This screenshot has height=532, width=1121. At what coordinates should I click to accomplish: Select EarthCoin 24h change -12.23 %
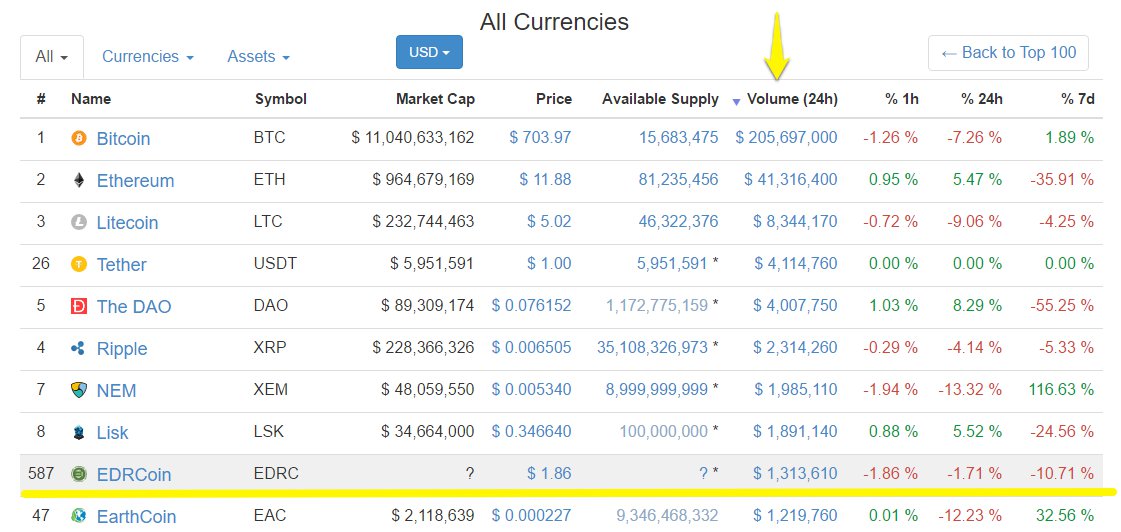(x=969, y=515)
